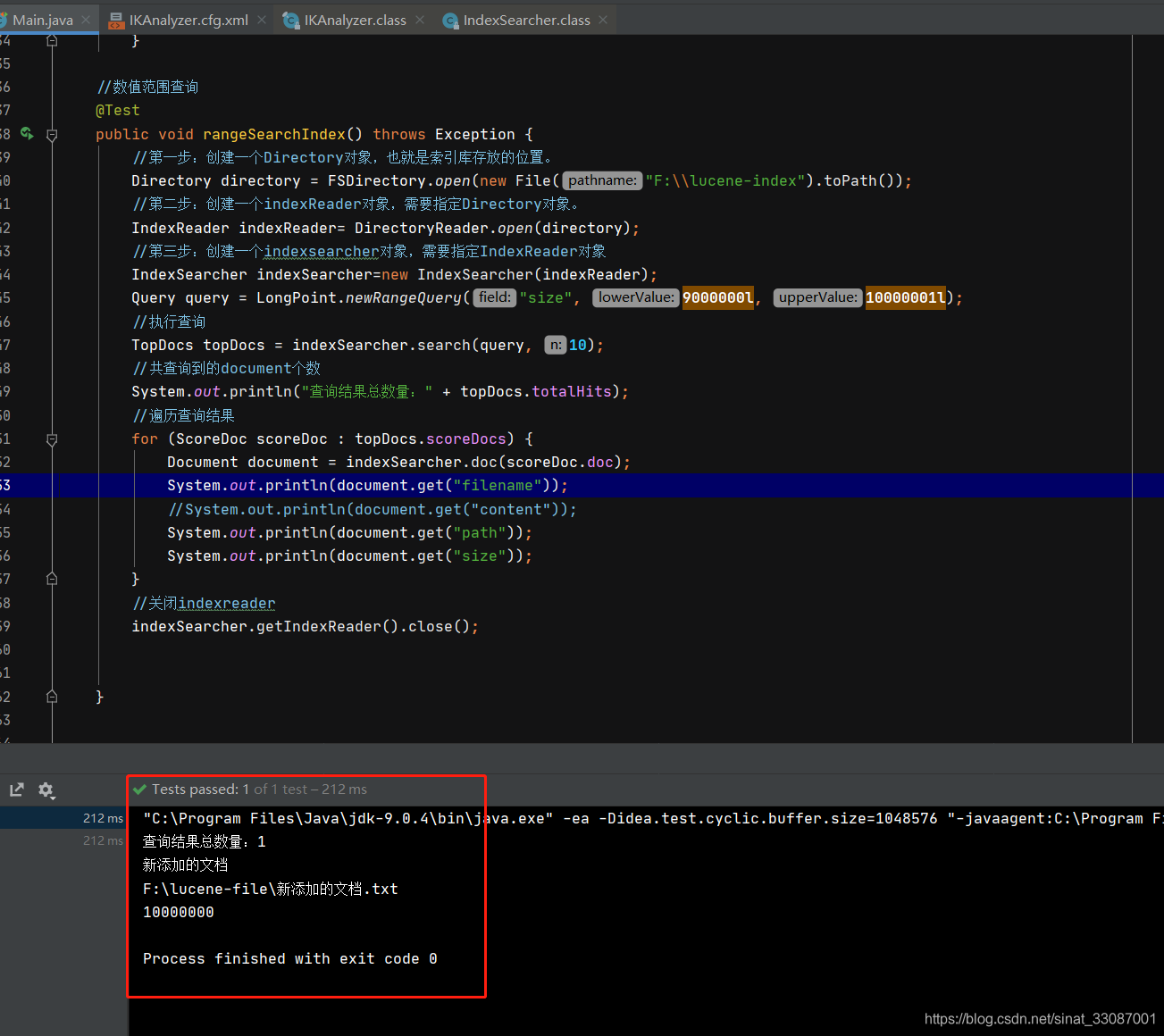The image size is (1164, 1036).
Task: Switch to the Main.java tab
Action: [43, 20]
